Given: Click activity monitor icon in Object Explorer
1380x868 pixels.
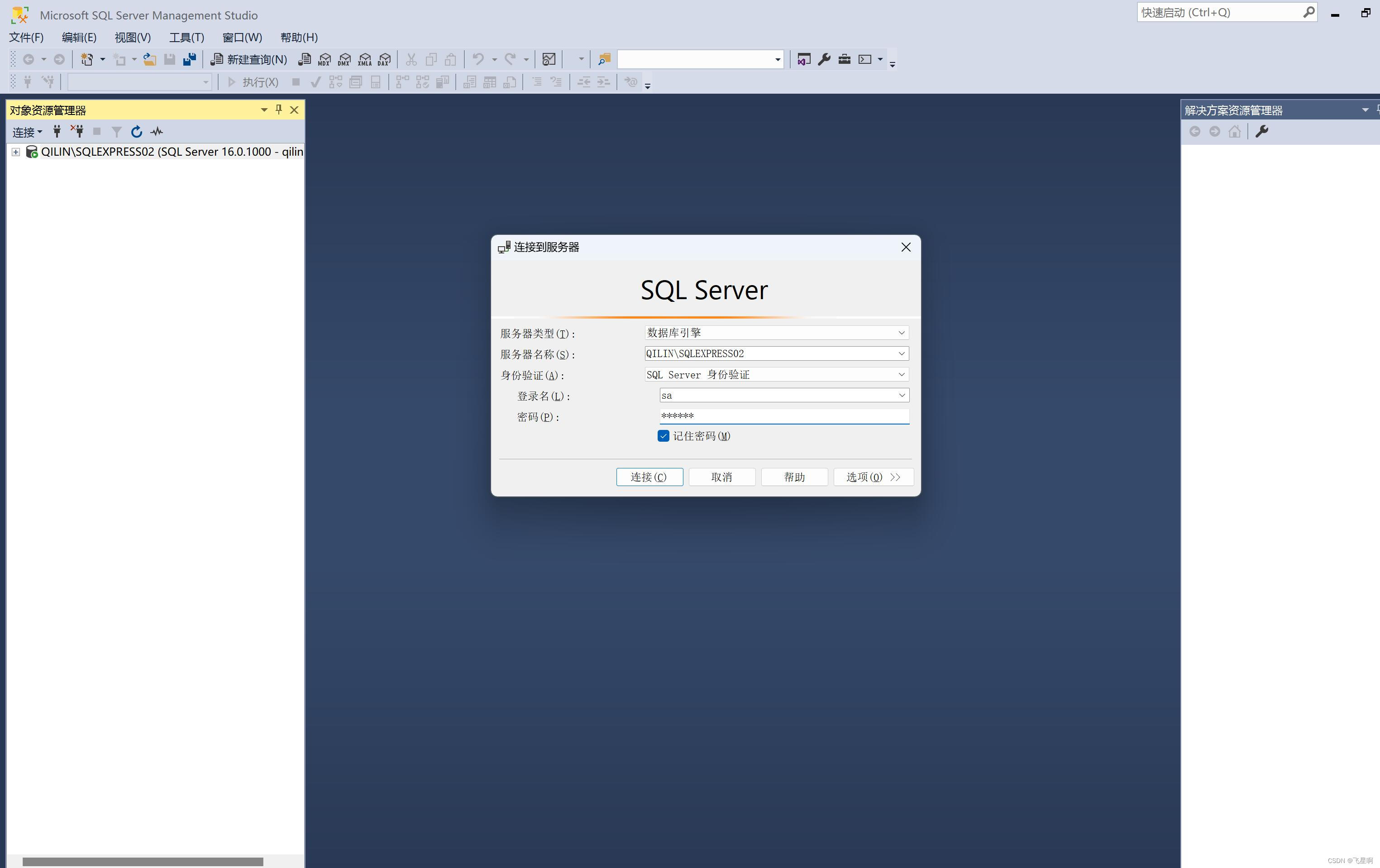Looking at the screenshot, I should [157, 132].
